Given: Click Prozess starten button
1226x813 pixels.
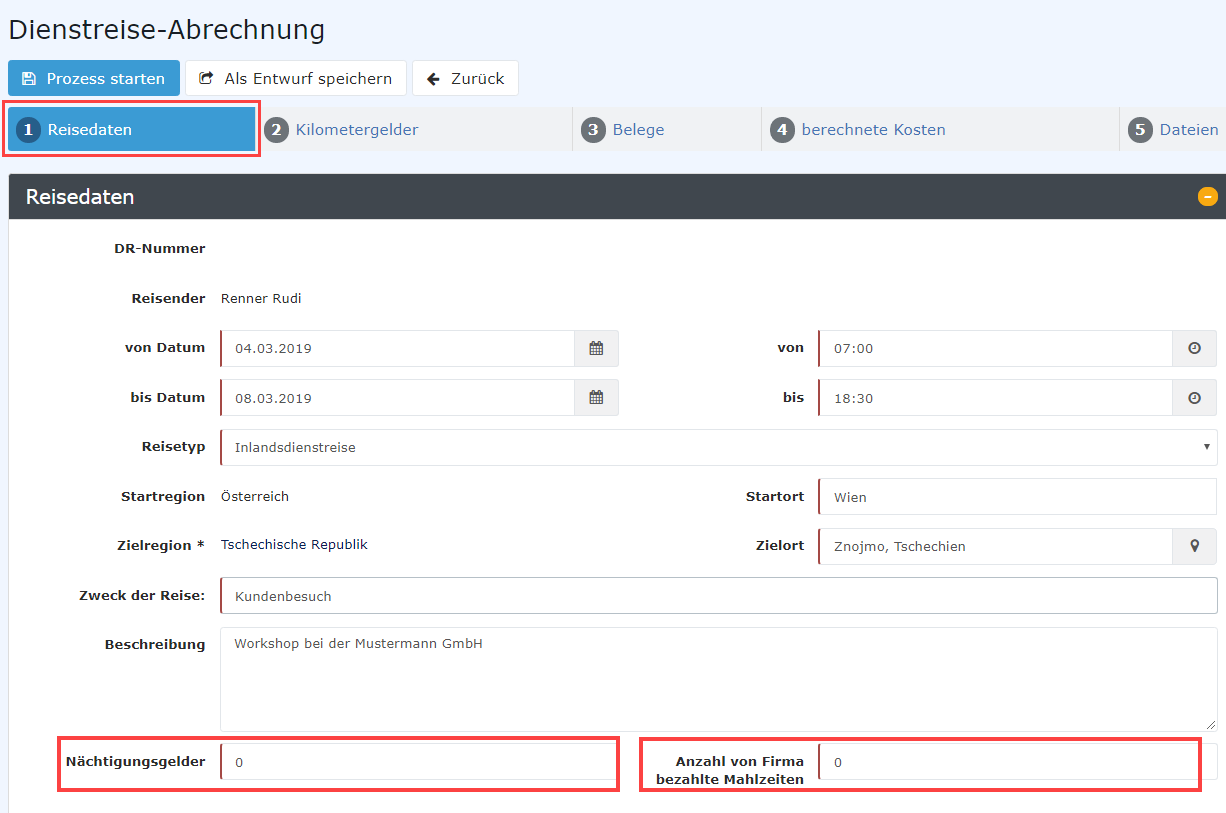Looking at the screenshot, I should 94,78.
